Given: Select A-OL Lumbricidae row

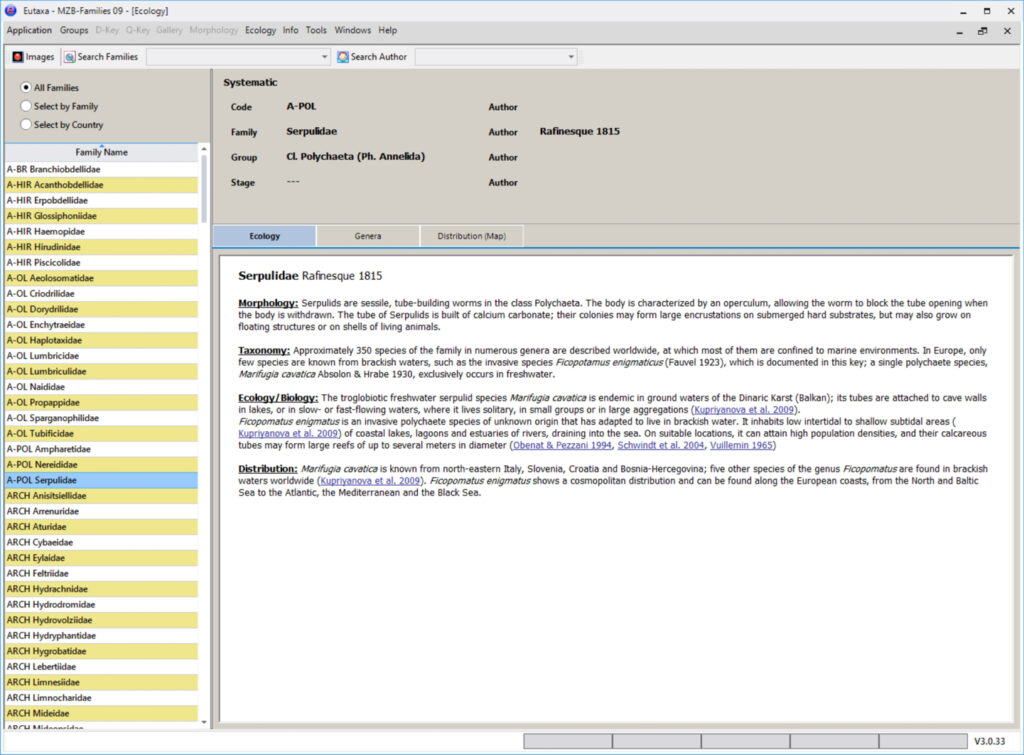Looking at the screenshot, I should coord(101,356).
